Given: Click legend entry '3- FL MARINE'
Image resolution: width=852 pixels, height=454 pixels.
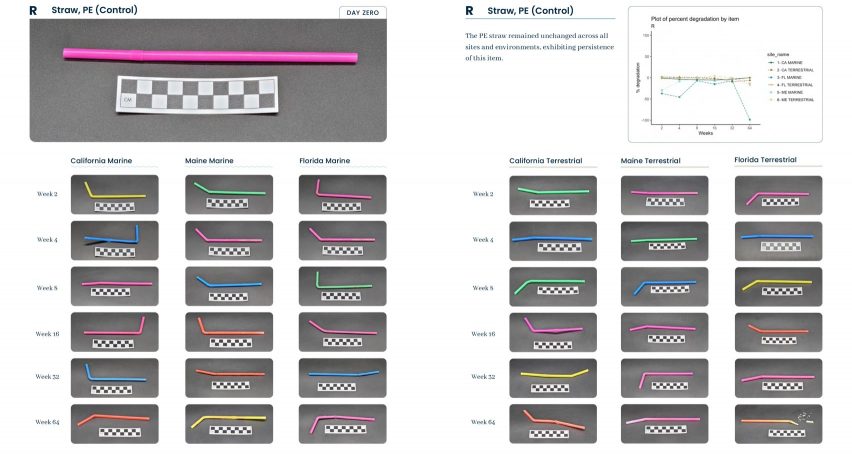Looking at the screenshot, I should coord(785,78).
